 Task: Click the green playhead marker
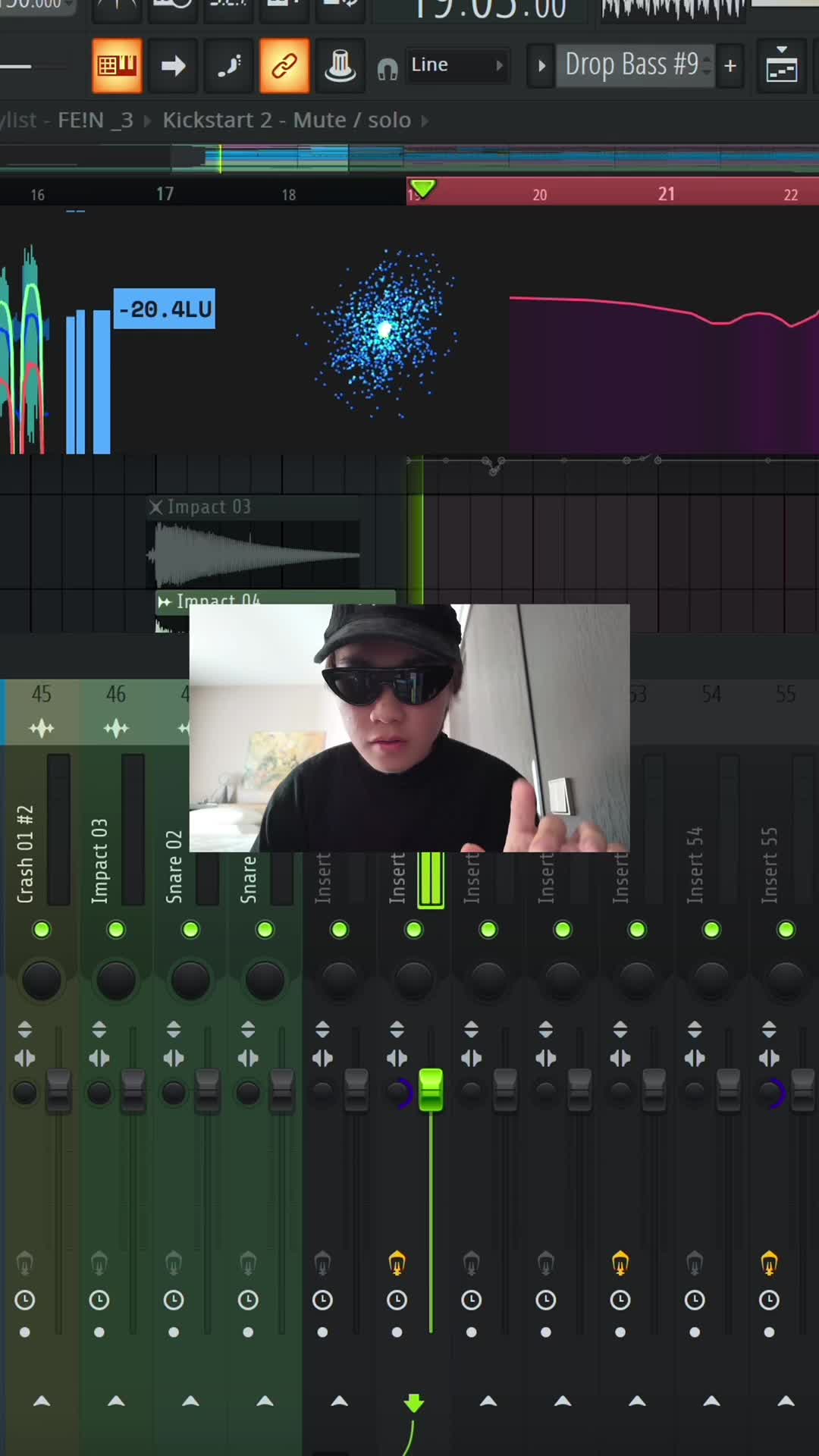pos(422,188)
